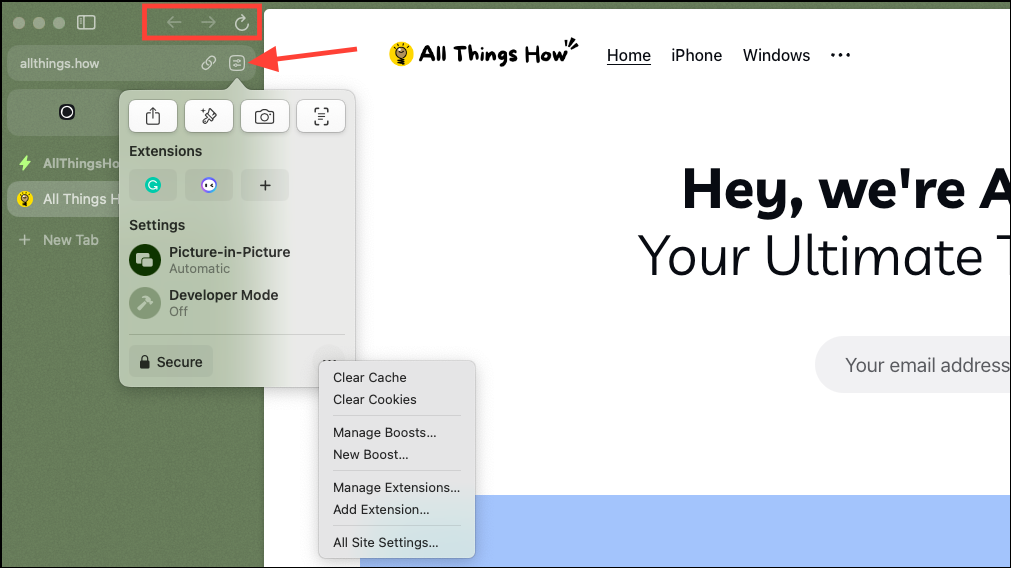1011x568 pixels.
Task: Toggle the sidebar visibility icon
Action: click(86, 23)
